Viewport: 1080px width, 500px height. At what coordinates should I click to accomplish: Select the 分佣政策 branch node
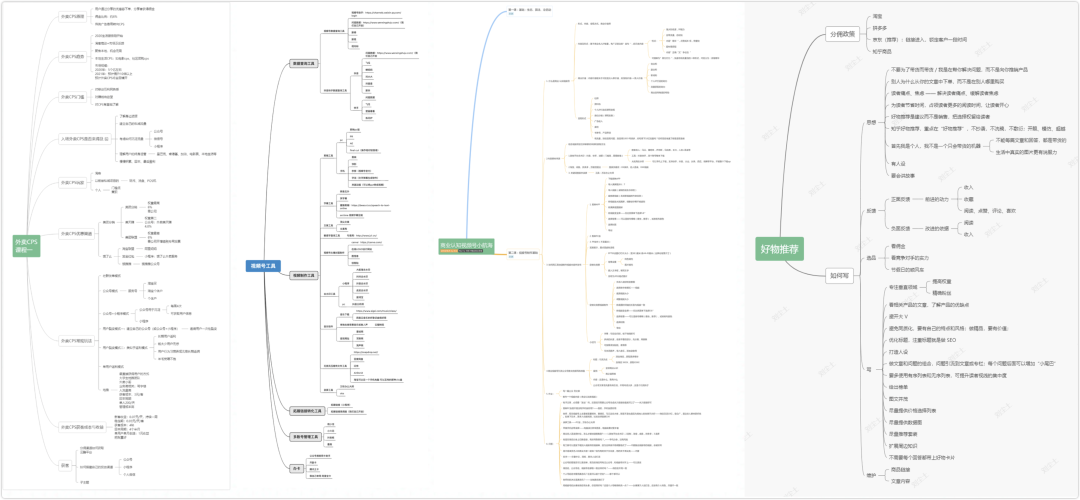842,34
